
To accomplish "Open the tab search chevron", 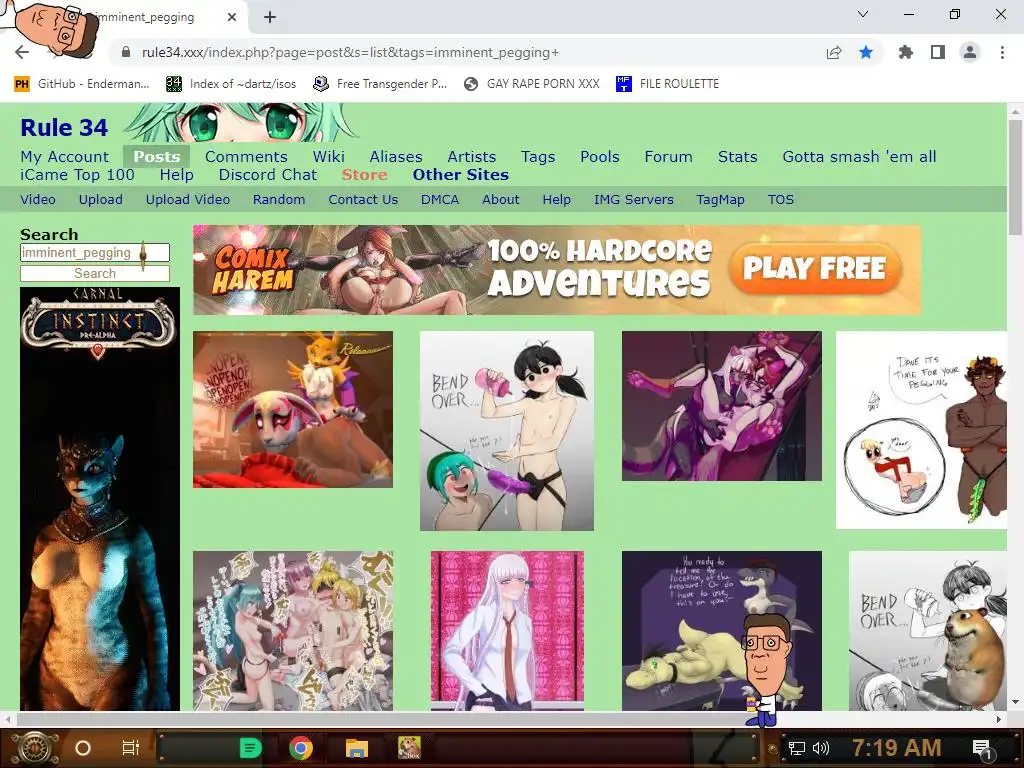I will click(x=863, y=14).
